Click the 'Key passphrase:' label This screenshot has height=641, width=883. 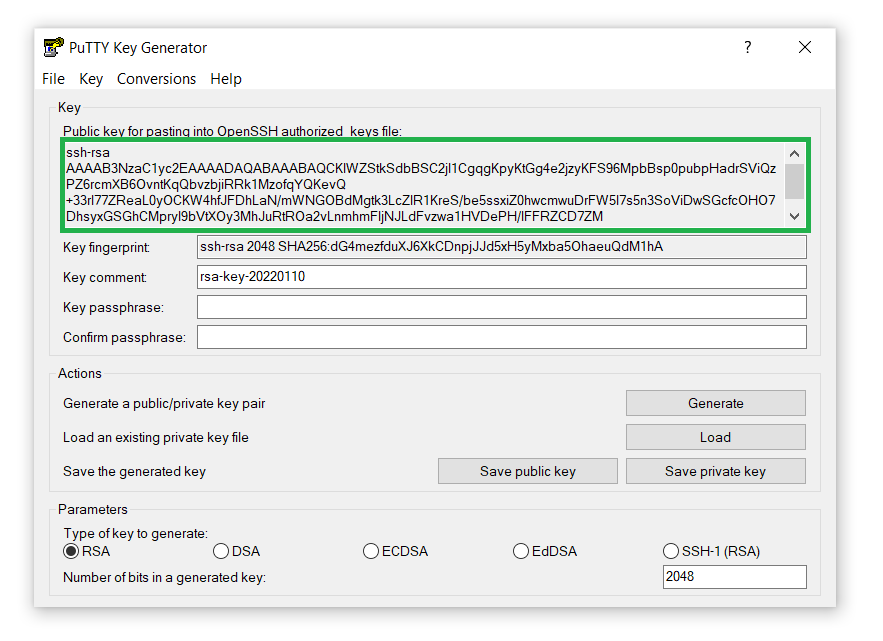(x=113, y=308)
